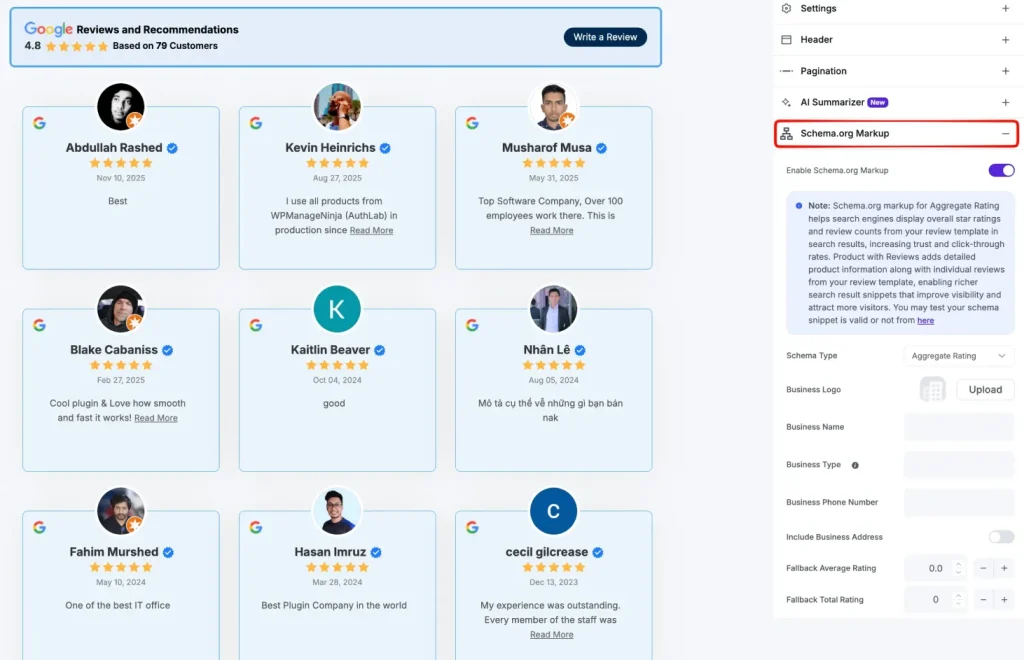Click the Business Phone Number input field
This screenshot has height=660, width=1024.
tap(959, 502)
